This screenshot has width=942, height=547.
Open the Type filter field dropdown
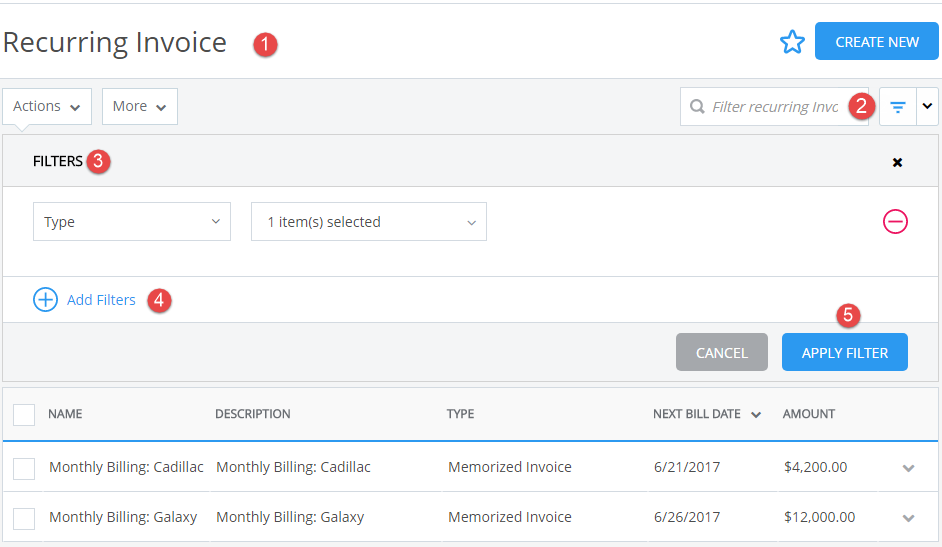coord(132,222)
